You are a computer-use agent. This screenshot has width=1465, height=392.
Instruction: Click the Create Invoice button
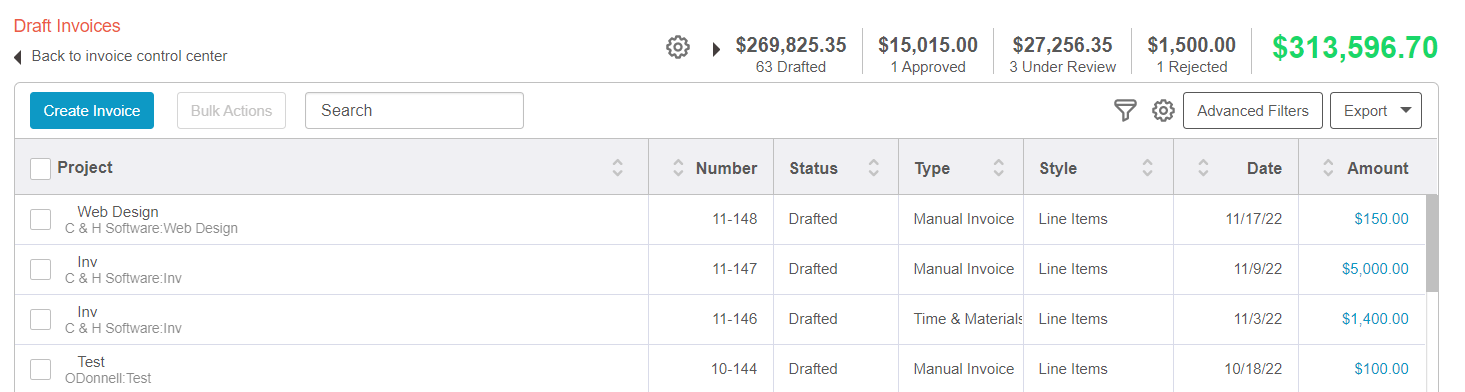coord(92,111)
